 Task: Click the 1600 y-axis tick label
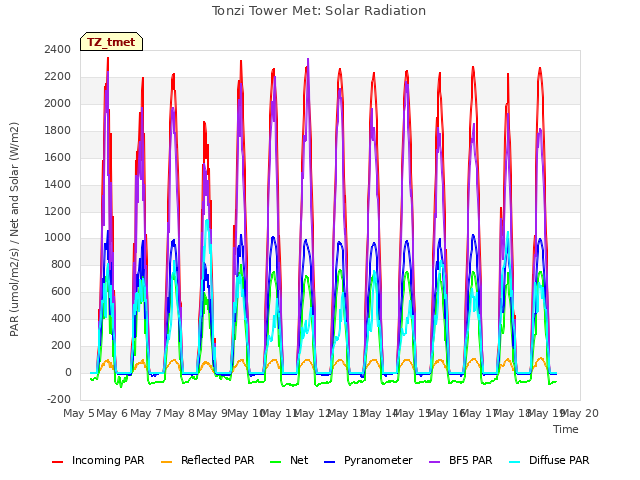pos(58,157)
